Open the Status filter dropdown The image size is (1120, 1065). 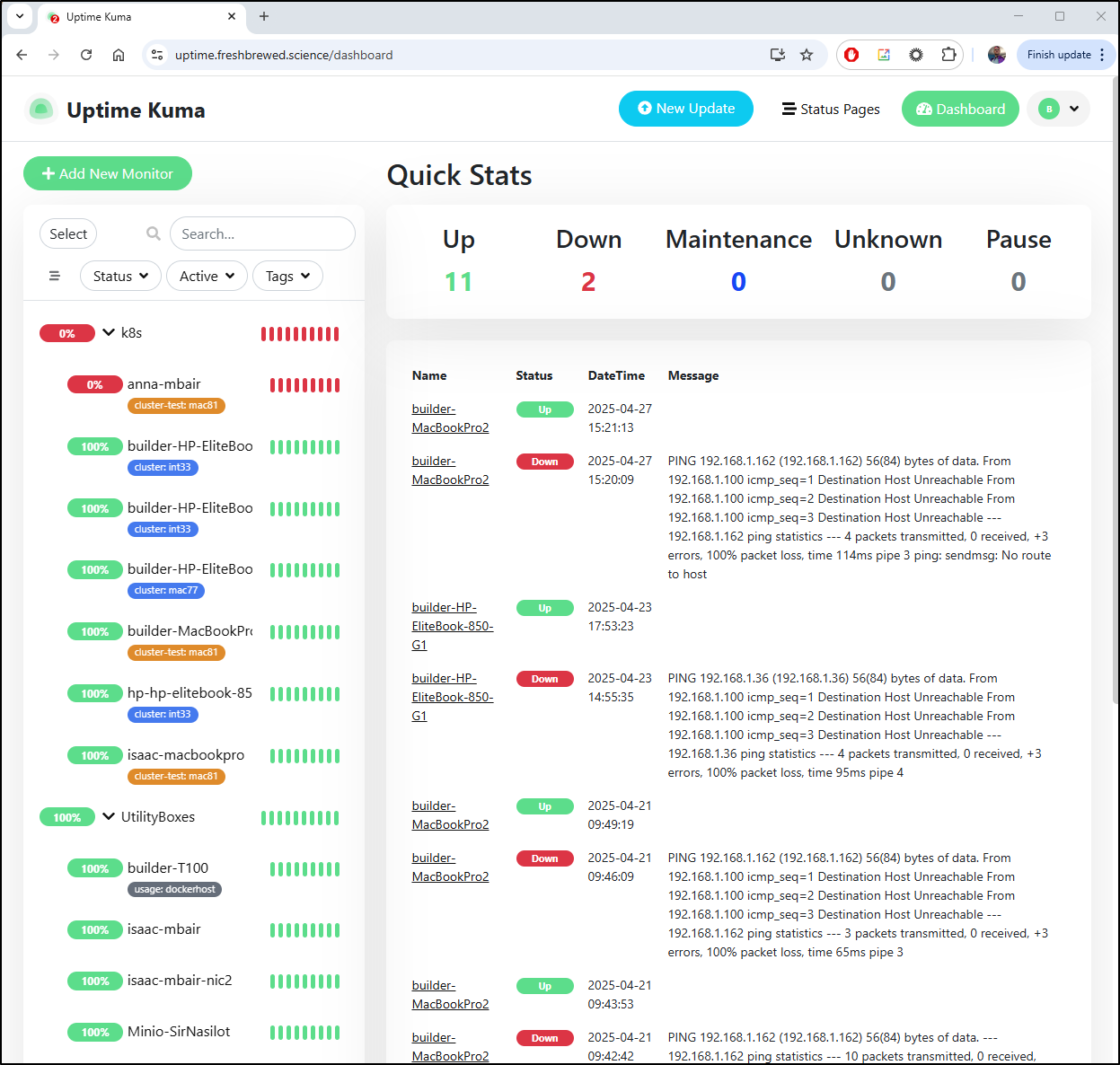120,276
